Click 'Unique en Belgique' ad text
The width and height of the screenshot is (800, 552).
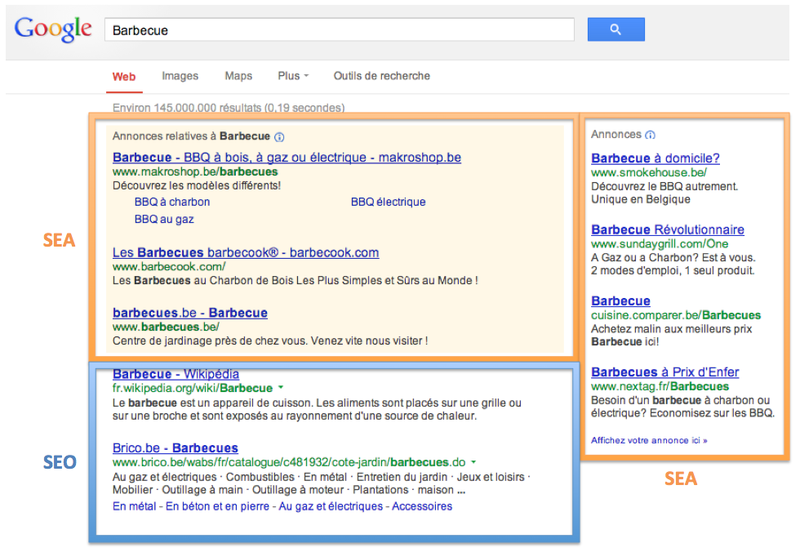pyautogui.click(x=640, y=199)
